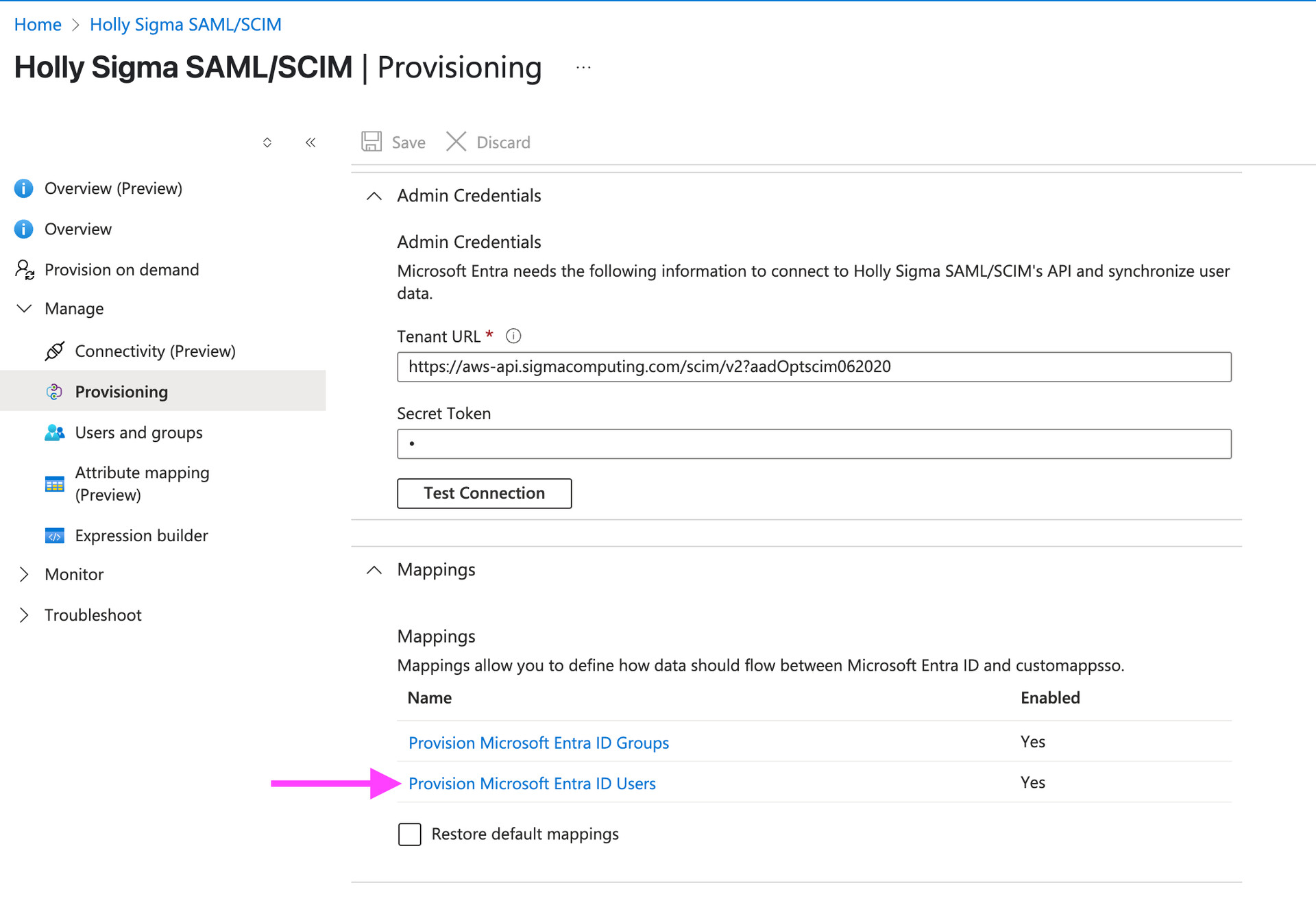Click the Discard X icon
Image resolution: width=1316 pixels, height=907 pixels.
click(456, 141)
